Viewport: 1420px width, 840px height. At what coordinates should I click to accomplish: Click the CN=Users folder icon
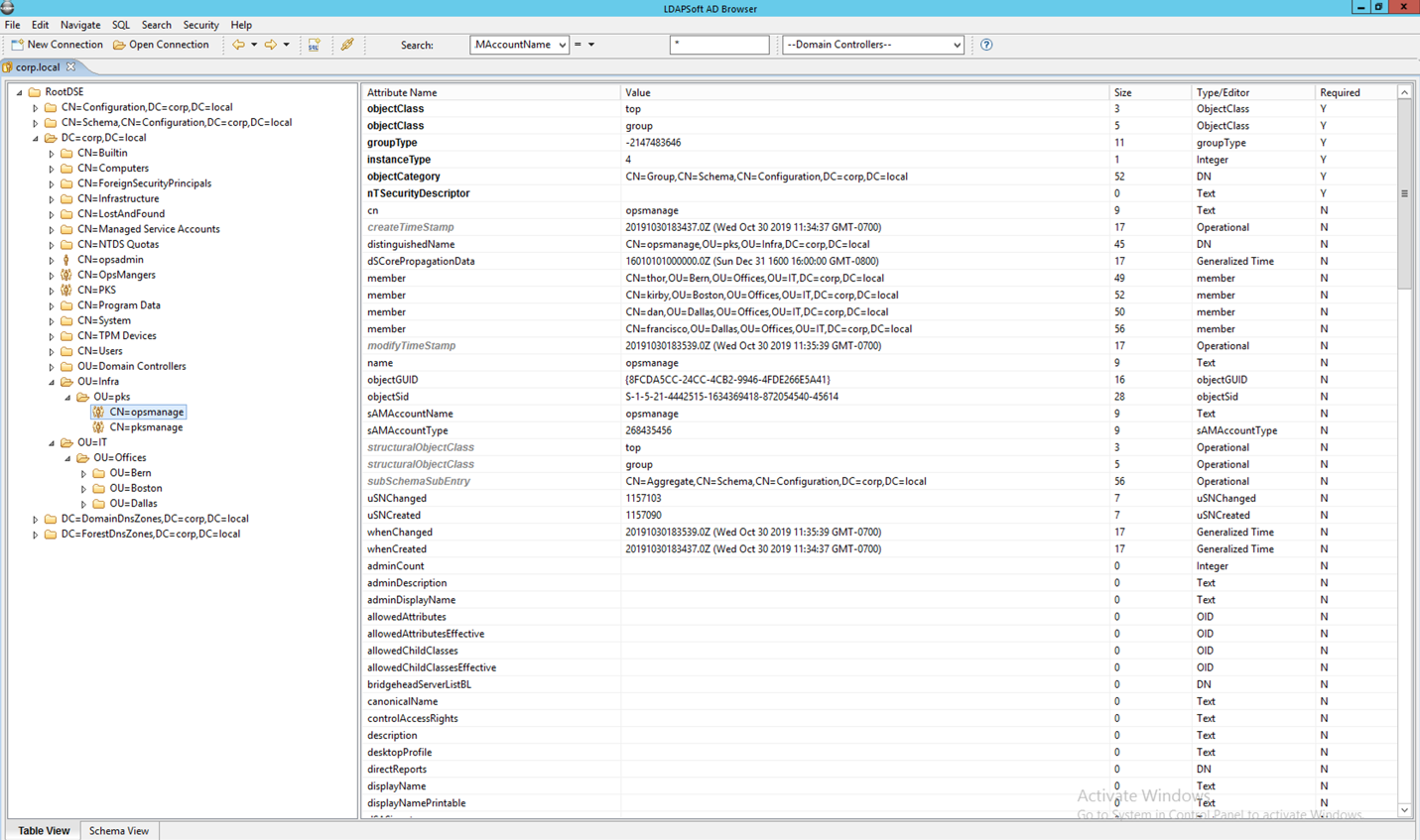(66, 351)
